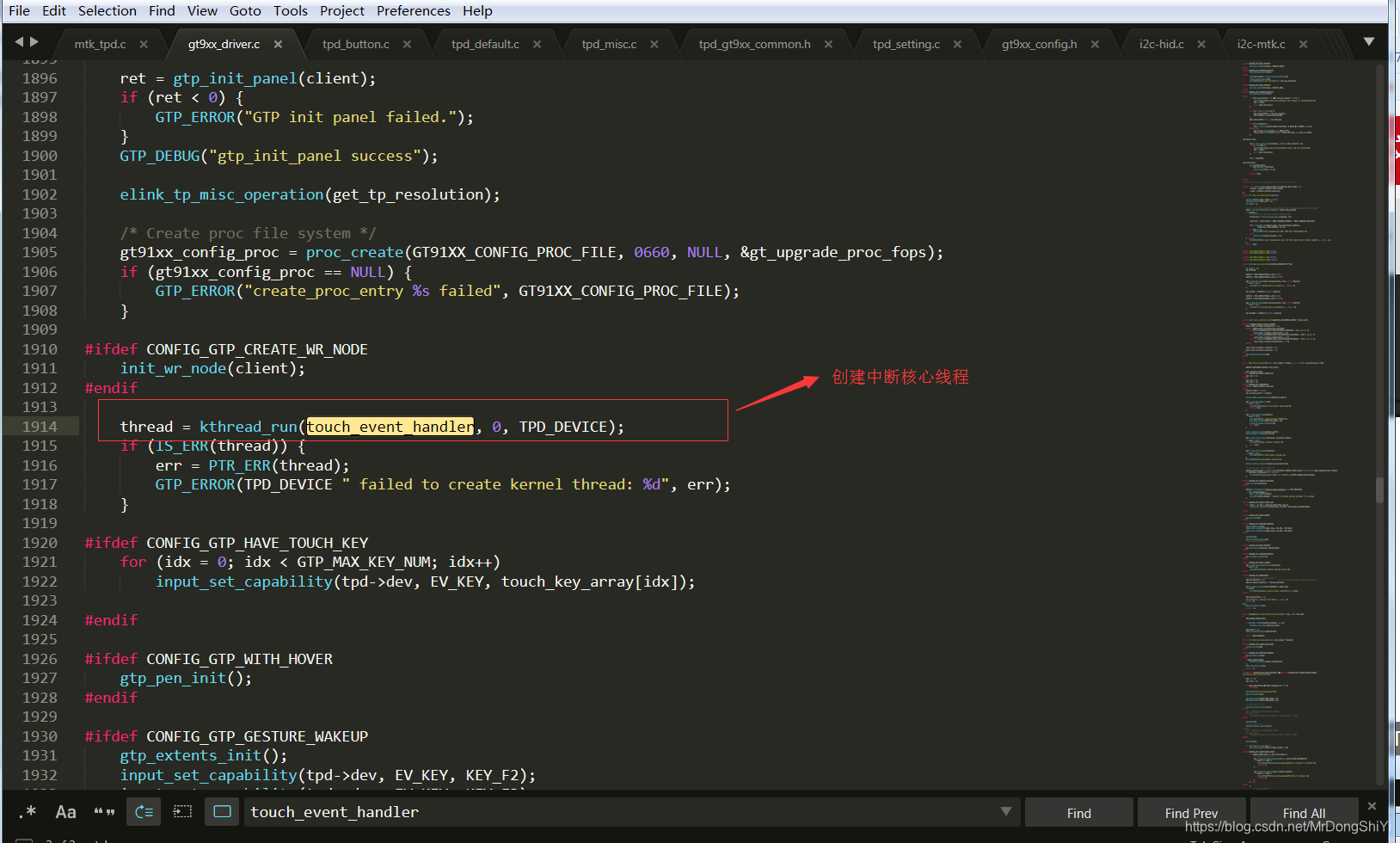
Task: Click the previous tab left arrow
Action: (20, 41)
